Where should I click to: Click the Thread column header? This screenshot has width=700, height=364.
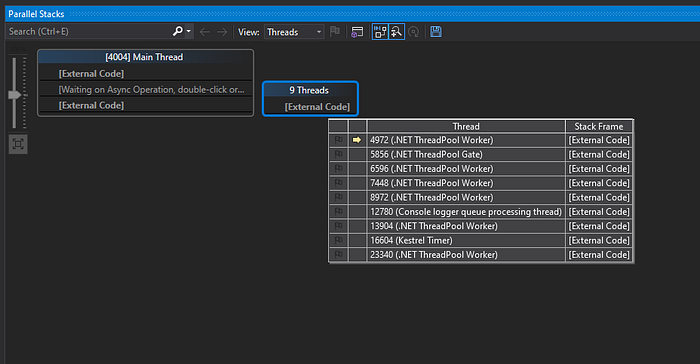(466, 126)
